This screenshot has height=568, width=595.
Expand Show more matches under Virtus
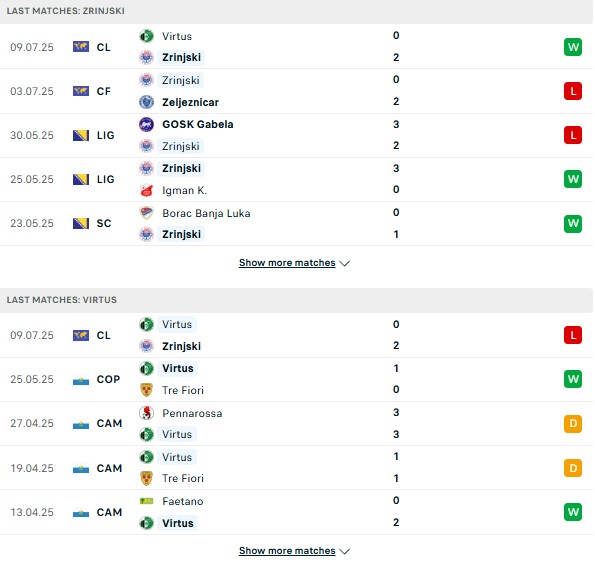pyautogui.click(x=287, y=551)
